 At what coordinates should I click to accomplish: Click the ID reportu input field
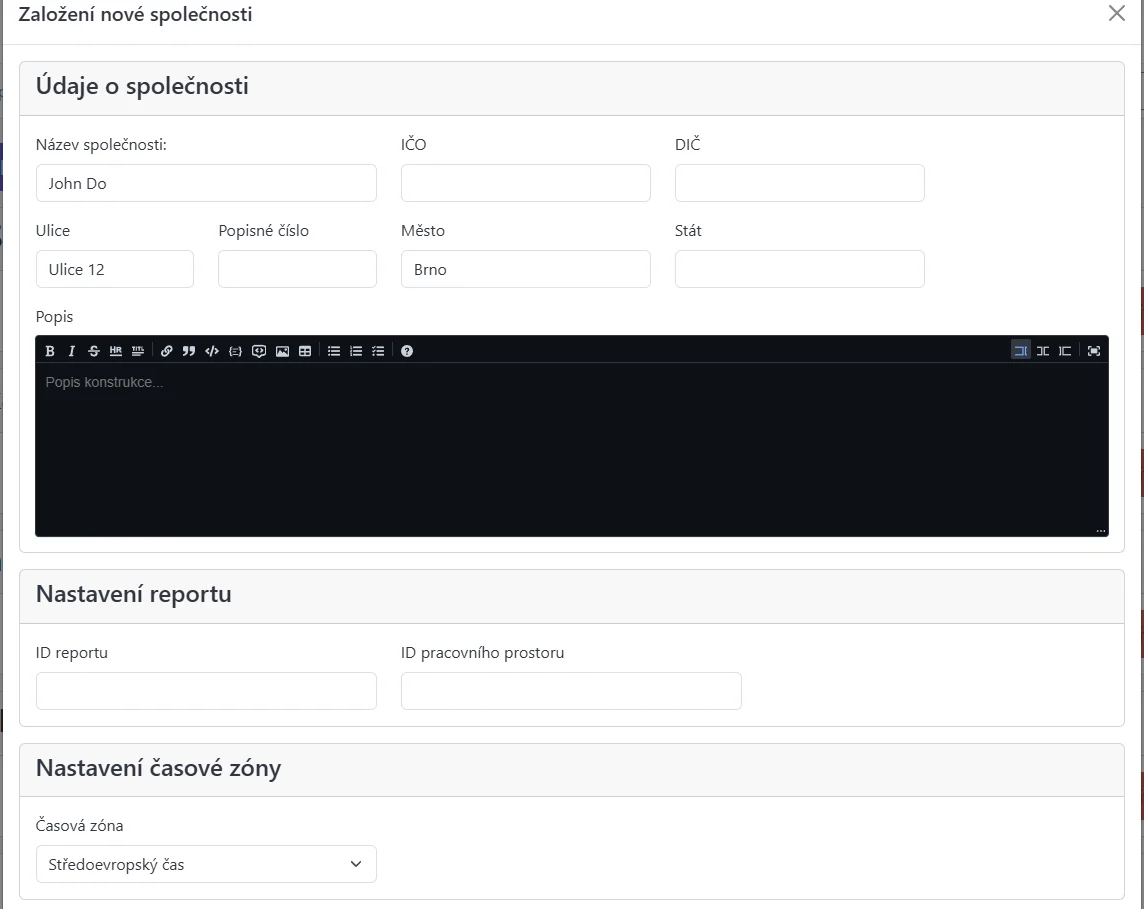[206, 691]
